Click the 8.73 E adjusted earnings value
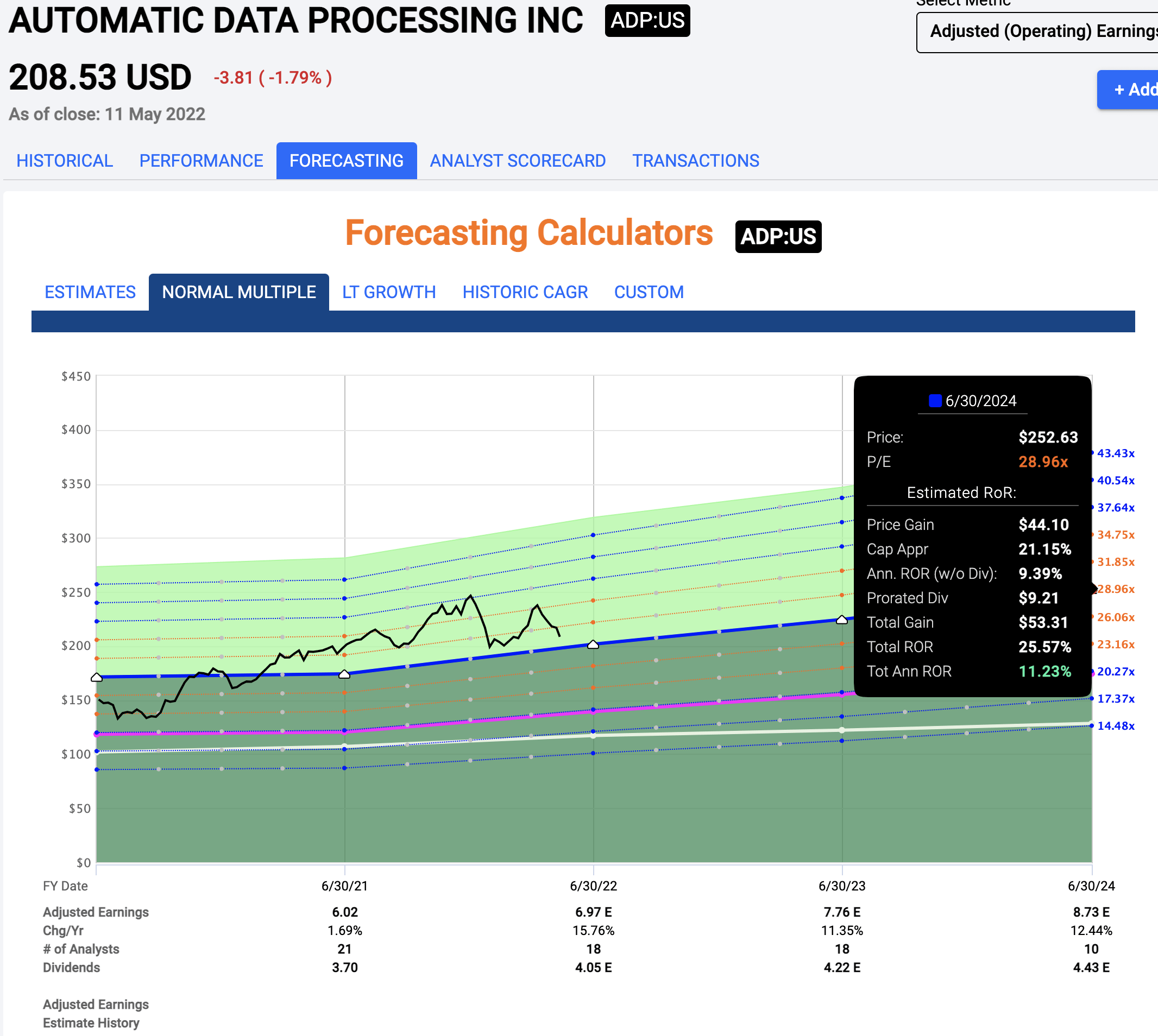 (x=1091, y=912)
